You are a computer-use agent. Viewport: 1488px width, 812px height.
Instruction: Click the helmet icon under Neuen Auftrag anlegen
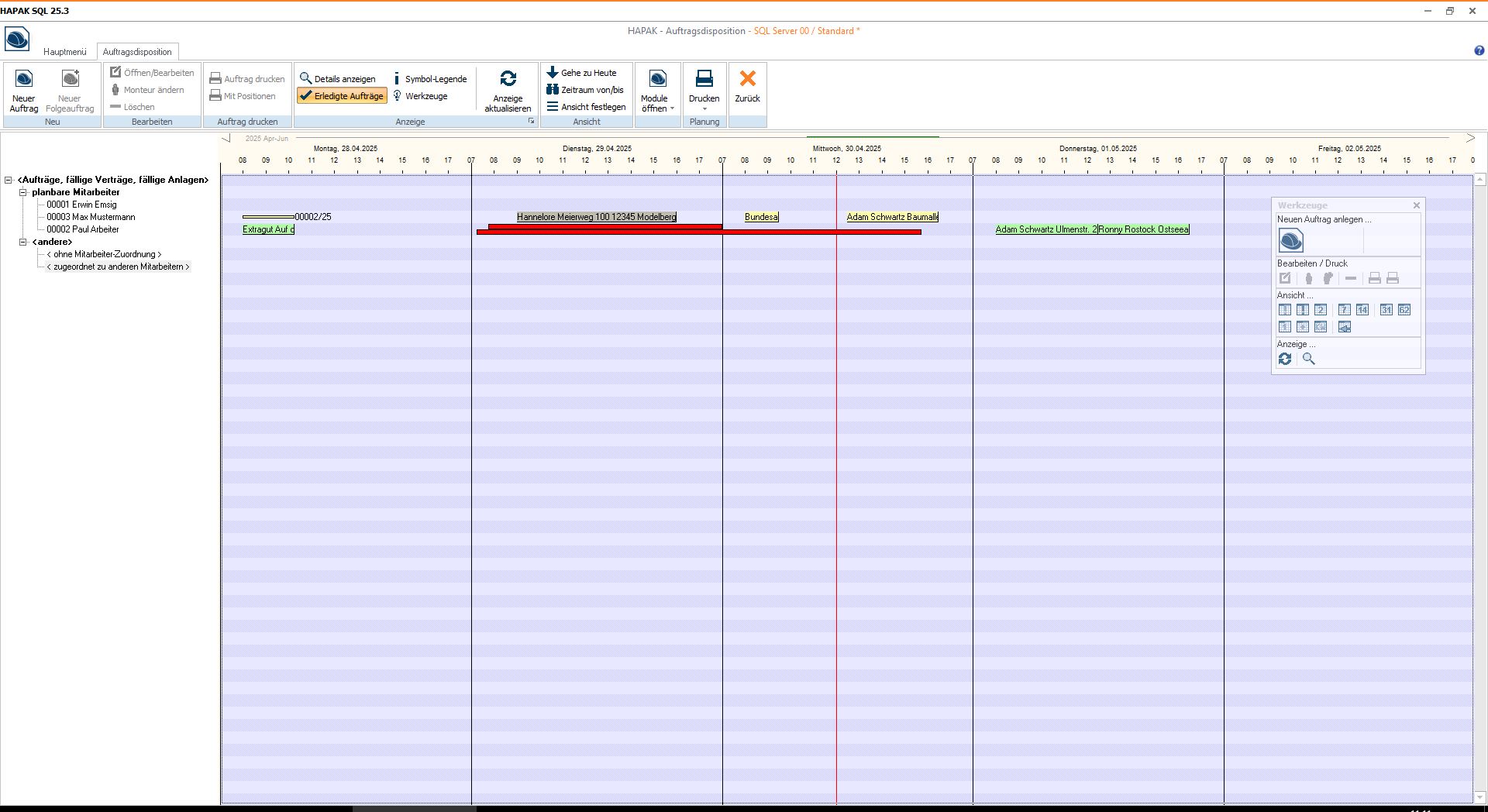pos(1290,242)
